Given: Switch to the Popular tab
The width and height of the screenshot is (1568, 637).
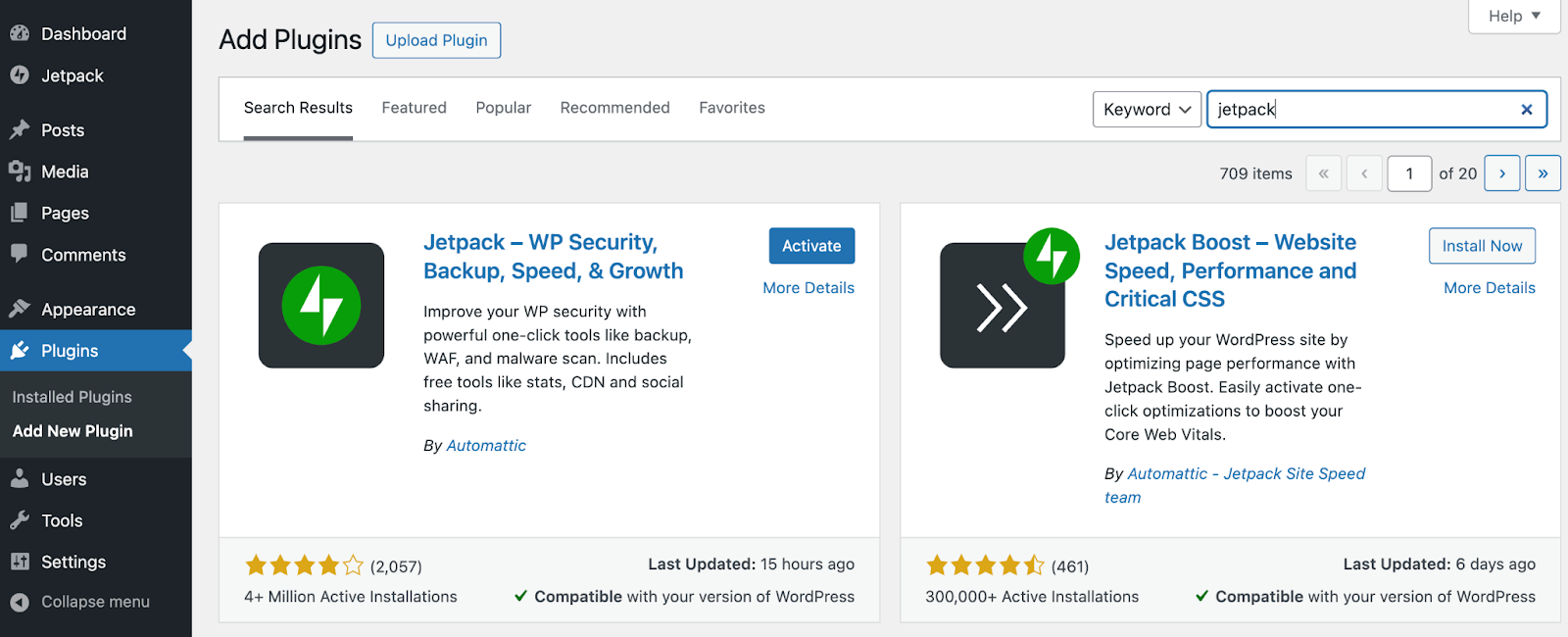Looking at the screenshot, I should pyautogui.click(x=503, y=108).
